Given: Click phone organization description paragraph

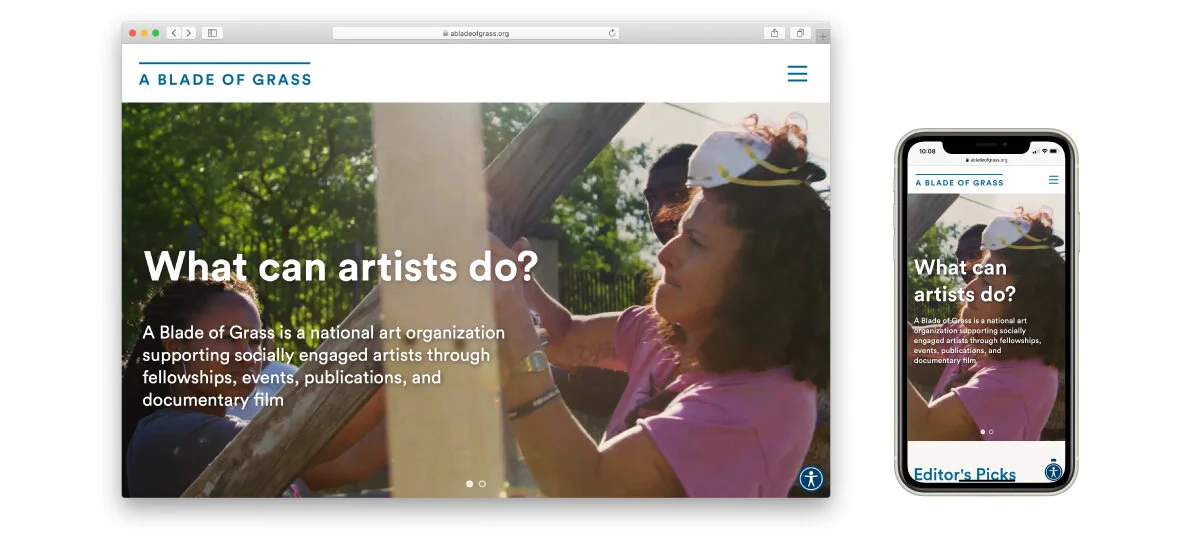Looking at the screenshot, I should (977, 341).
